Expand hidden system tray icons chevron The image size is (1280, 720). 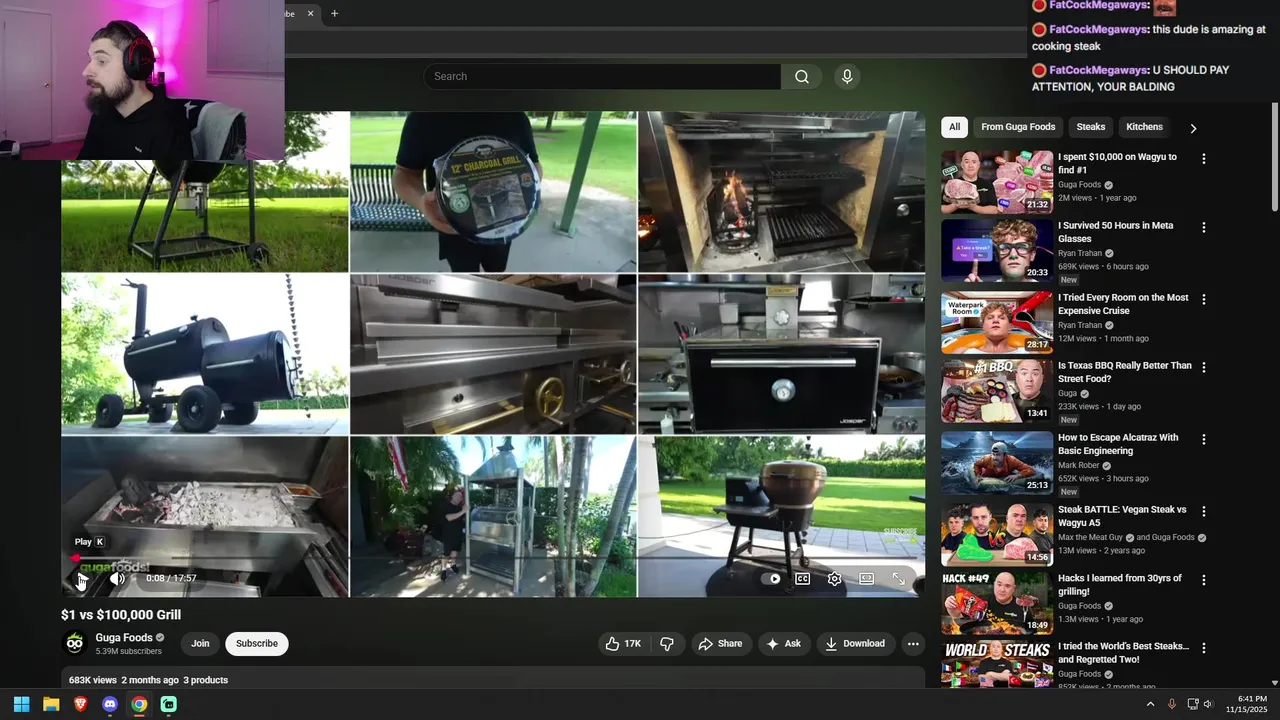[x=1150, y=704]
